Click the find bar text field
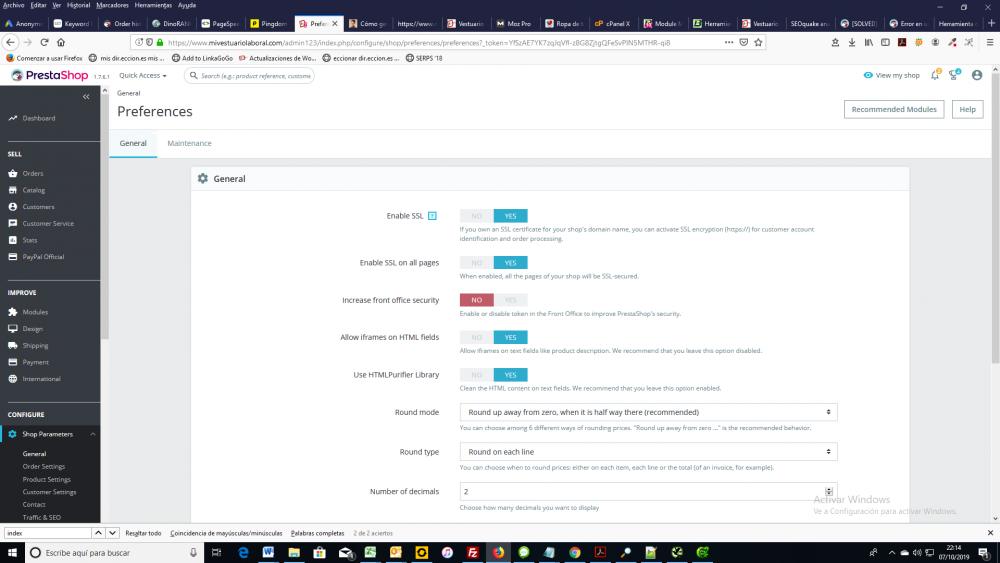1000x563 pixels. click(x=48, y=533)
